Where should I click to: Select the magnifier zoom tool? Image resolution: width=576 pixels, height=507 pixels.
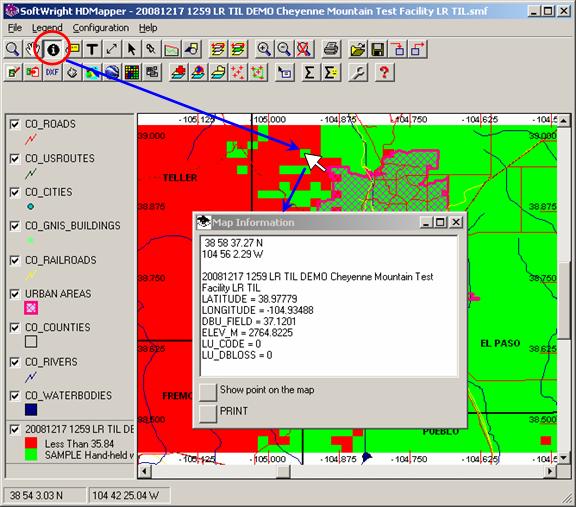[12, 49]
